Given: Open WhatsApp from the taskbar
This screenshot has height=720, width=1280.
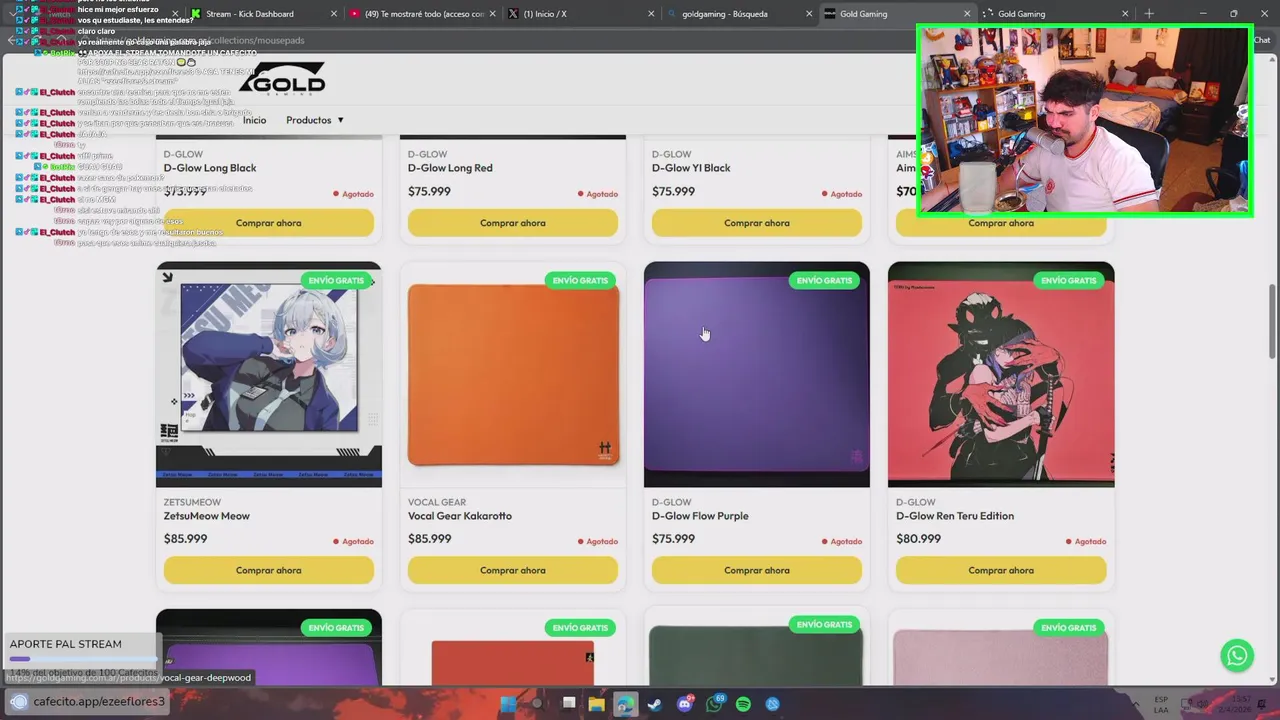Looking at the screenshot, I should pos(714,704).
